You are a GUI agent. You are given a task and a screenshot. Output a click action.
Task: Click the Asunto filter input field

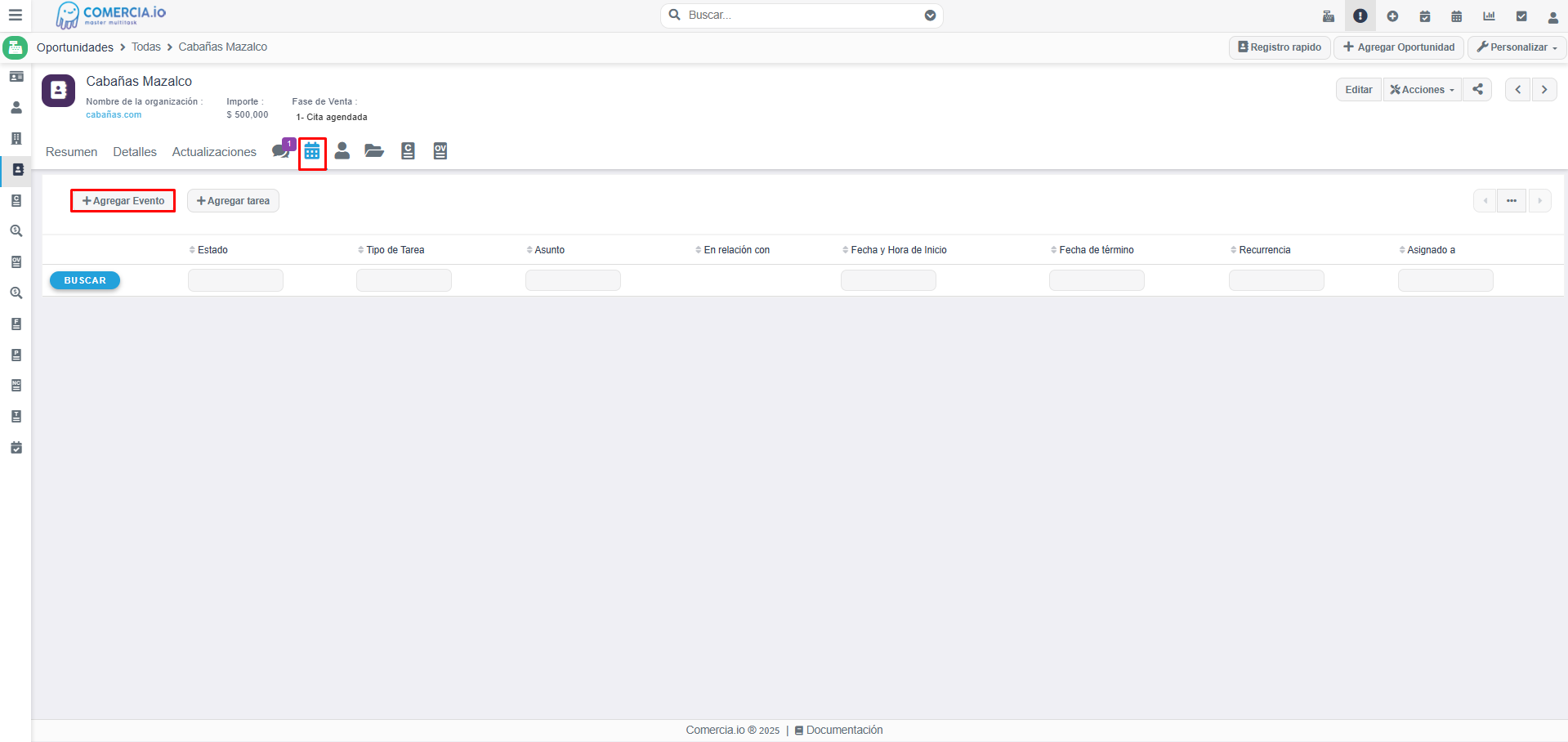pos(573,280)
